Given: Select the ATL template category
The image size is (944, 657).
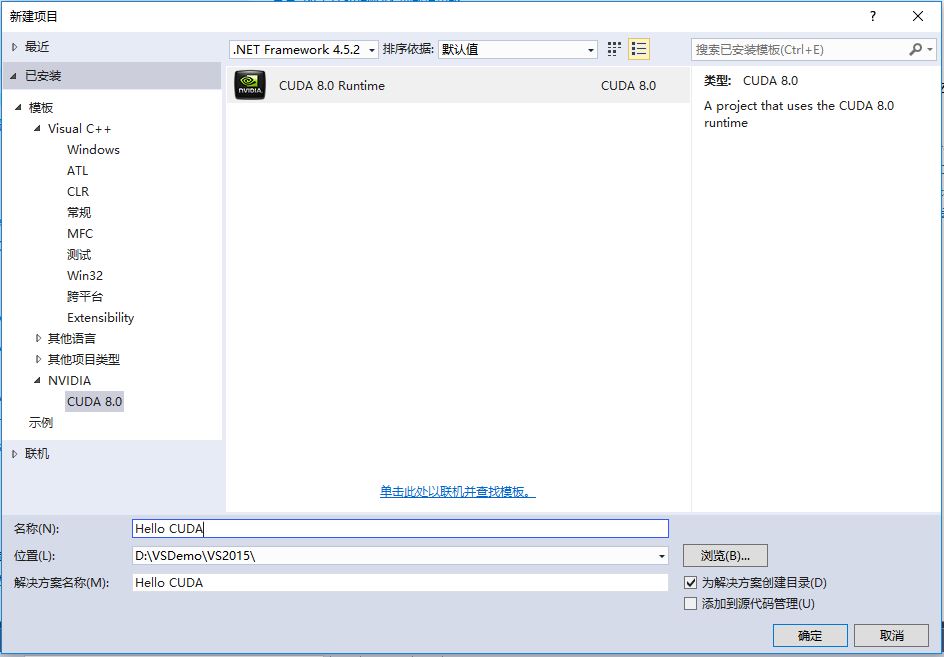Looking at the screenshot, I should click(78, 170).
